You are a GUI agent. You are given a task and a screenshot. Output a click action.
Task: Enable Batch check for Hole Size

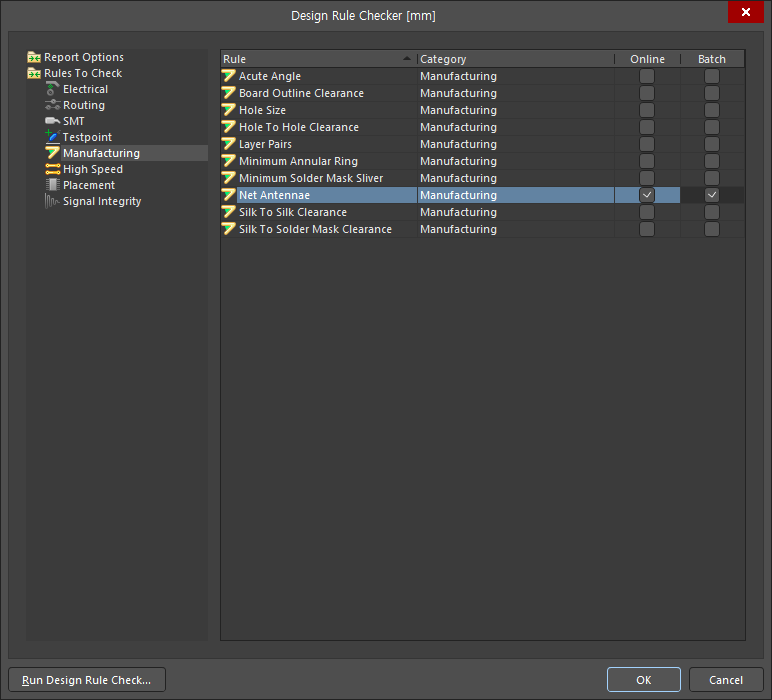pyautogui.click(x=712, y=110)
